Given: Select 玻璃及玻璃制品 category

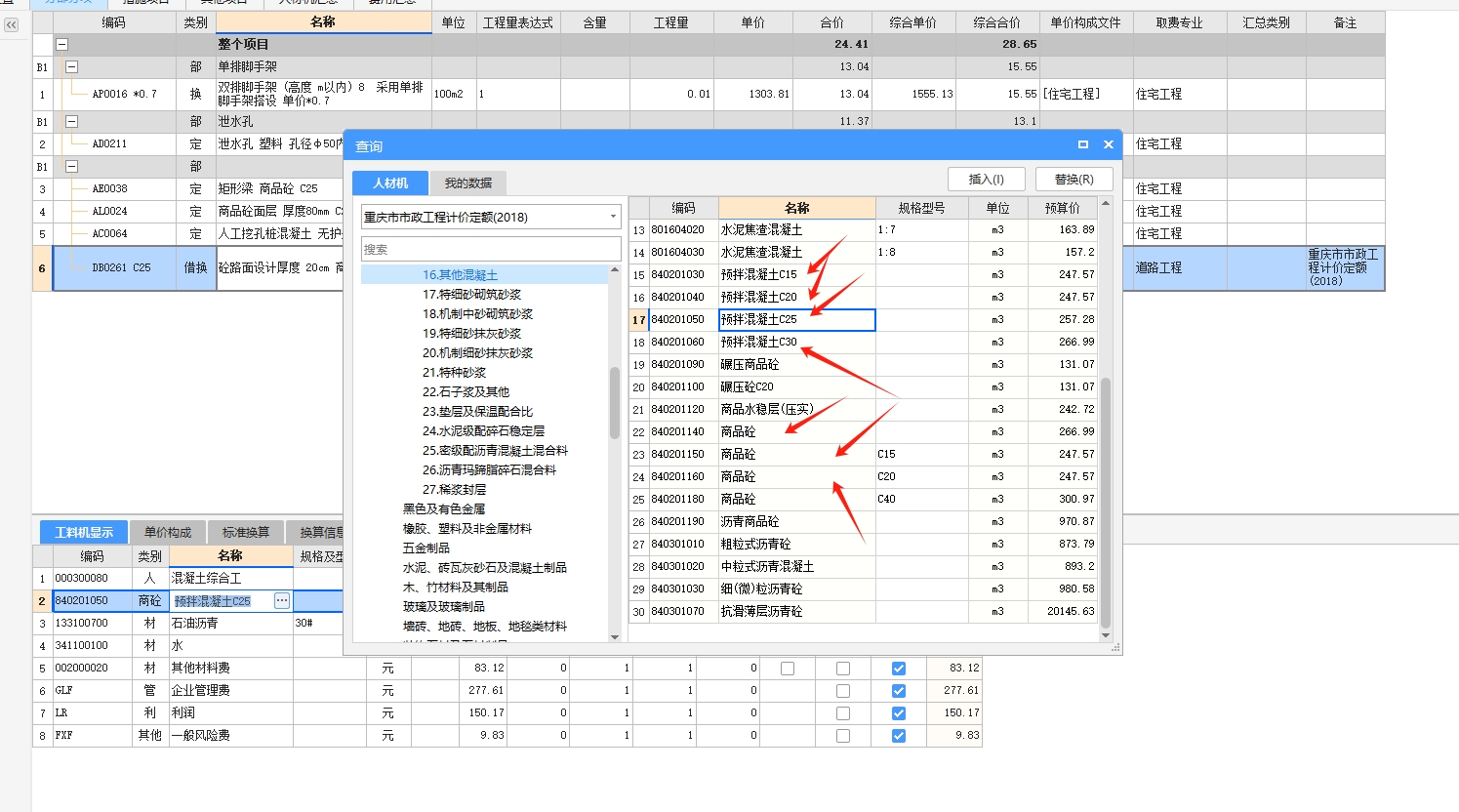Looking at the screenshot, I should 444,607.
